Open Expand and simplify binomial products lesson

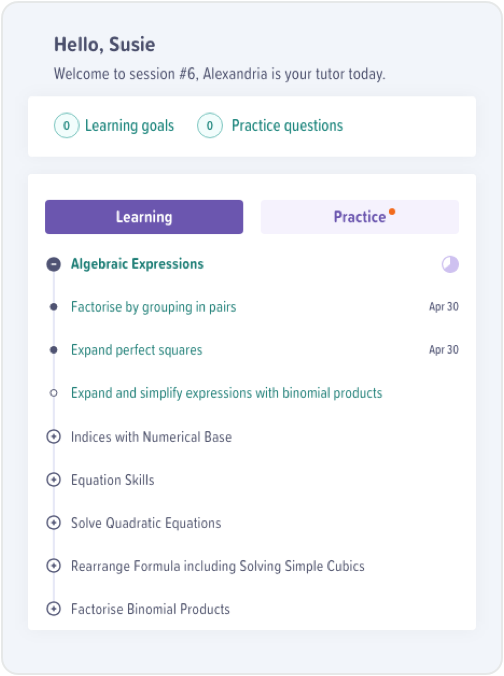click(227, 393)
